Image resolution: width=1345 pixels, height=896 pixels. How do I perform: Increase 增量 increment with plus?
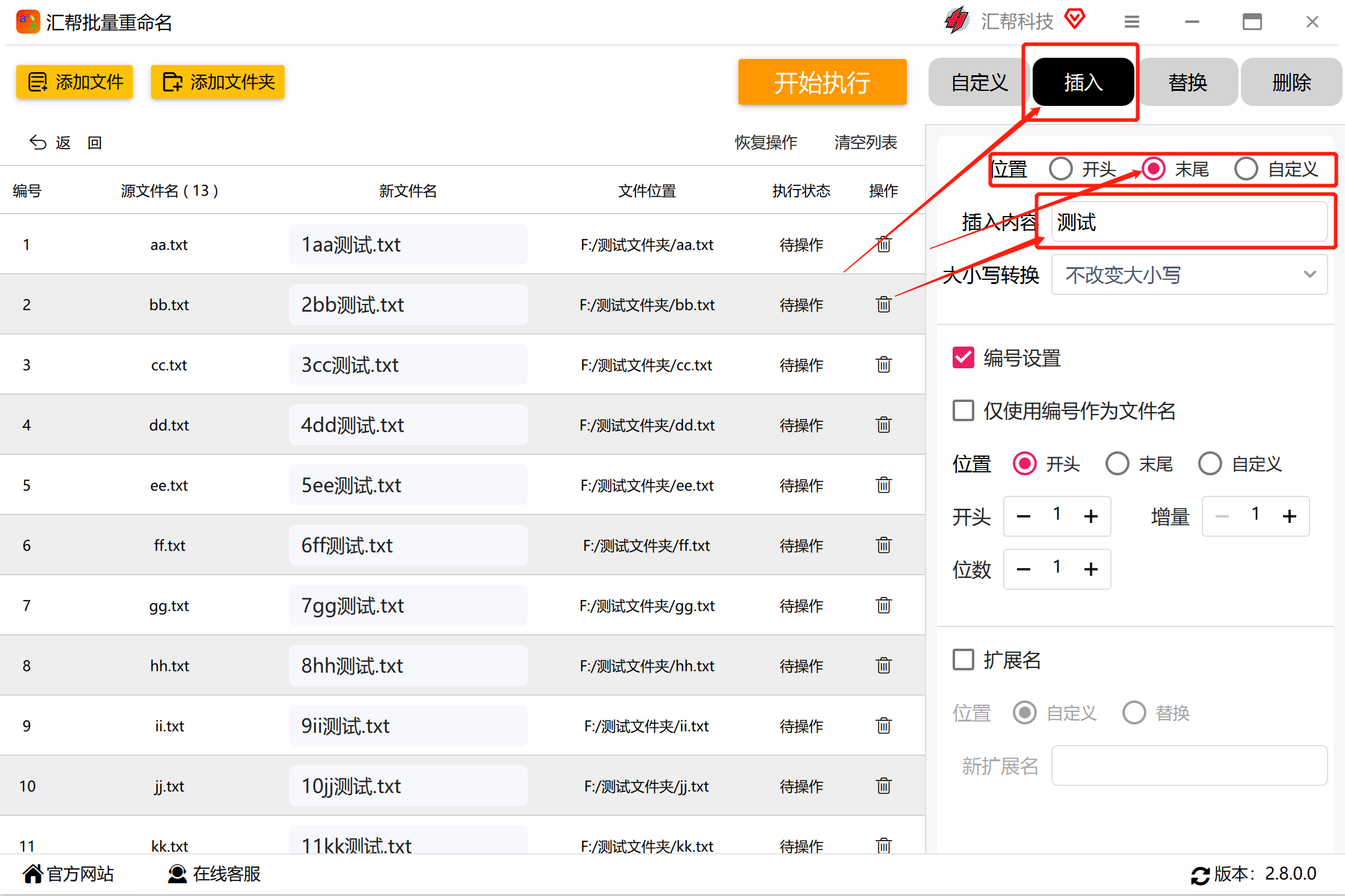1289,516
